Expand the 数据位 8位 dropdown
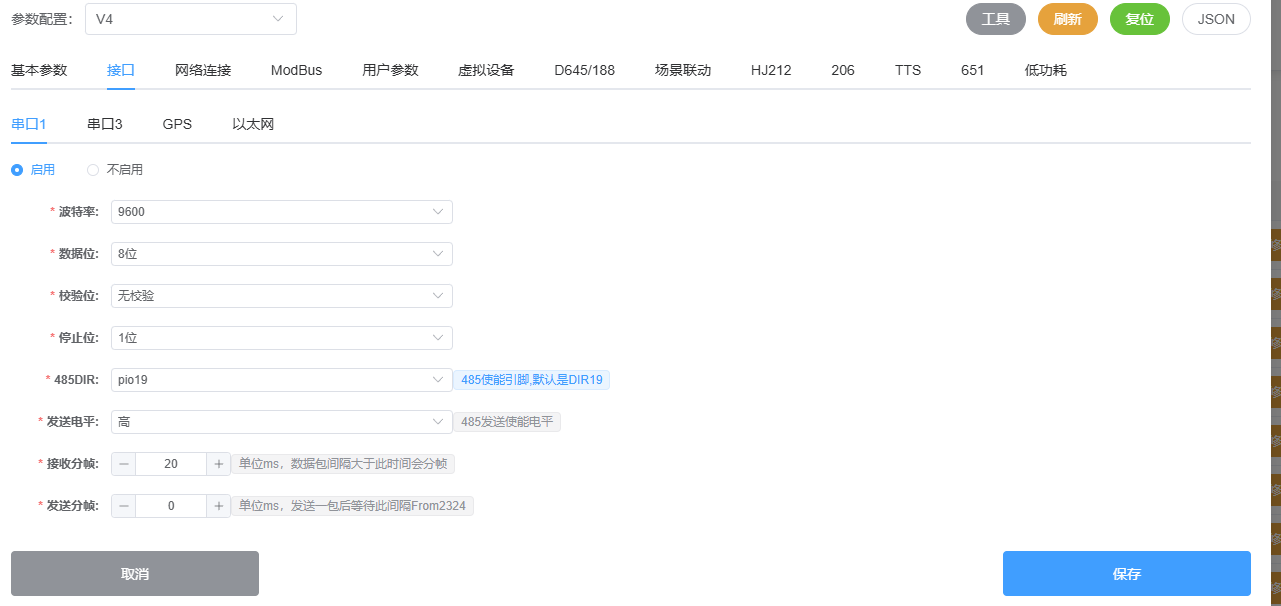1281x606 pixels. tap(282, 254)
